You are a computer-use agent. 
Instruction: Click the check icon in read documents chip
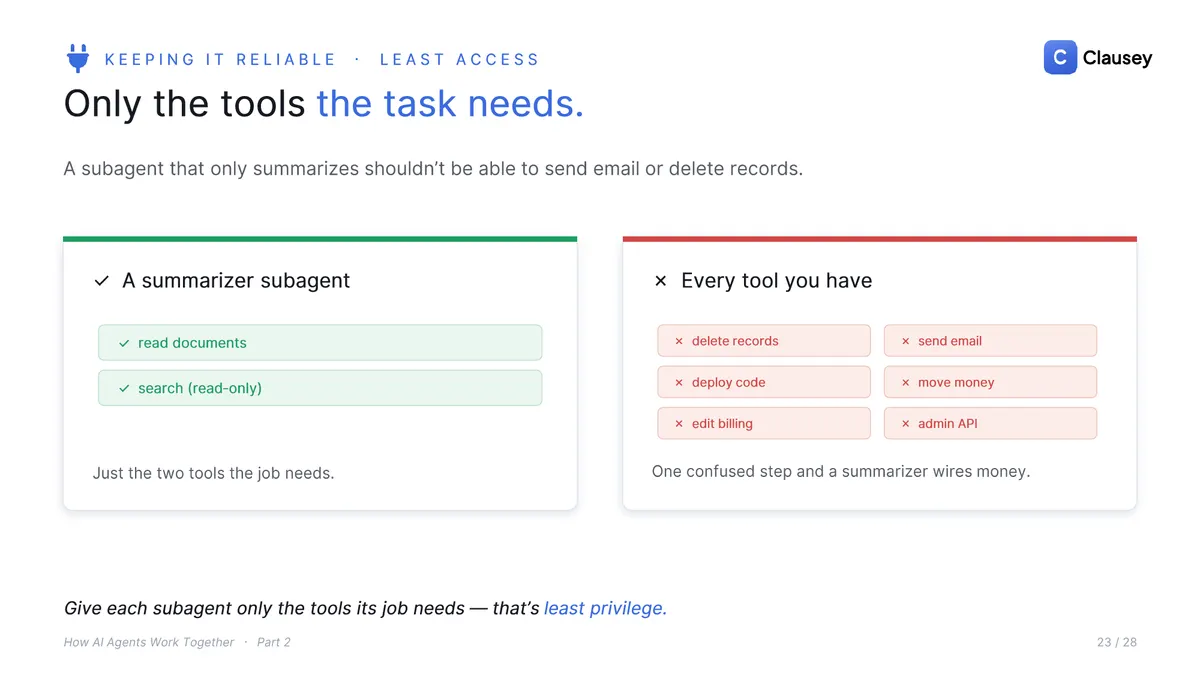124,343
